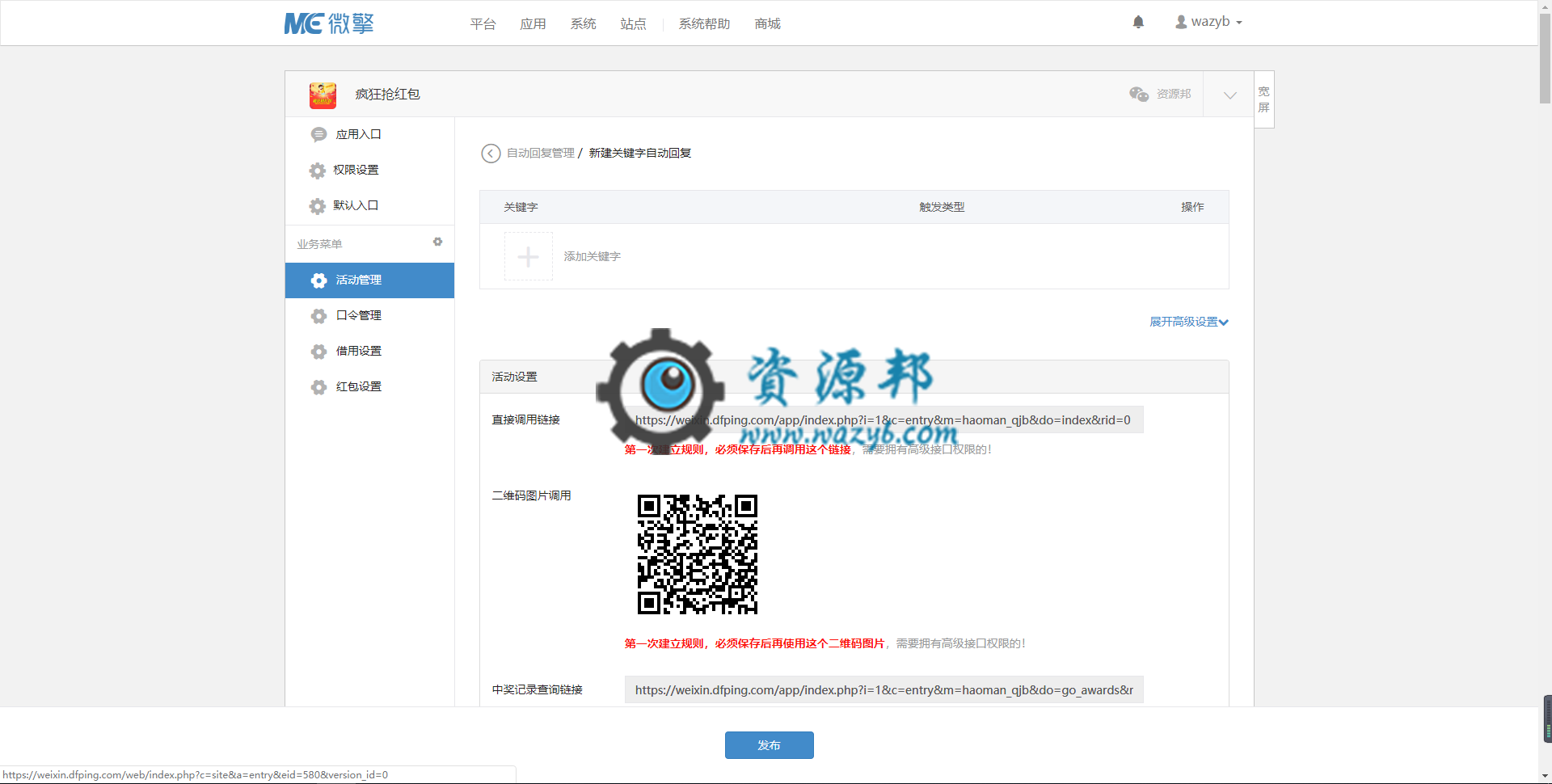Viewport: 1552px width, 784px height.
Task: Go back to 自动回复管理
Action: pos(541,154)
